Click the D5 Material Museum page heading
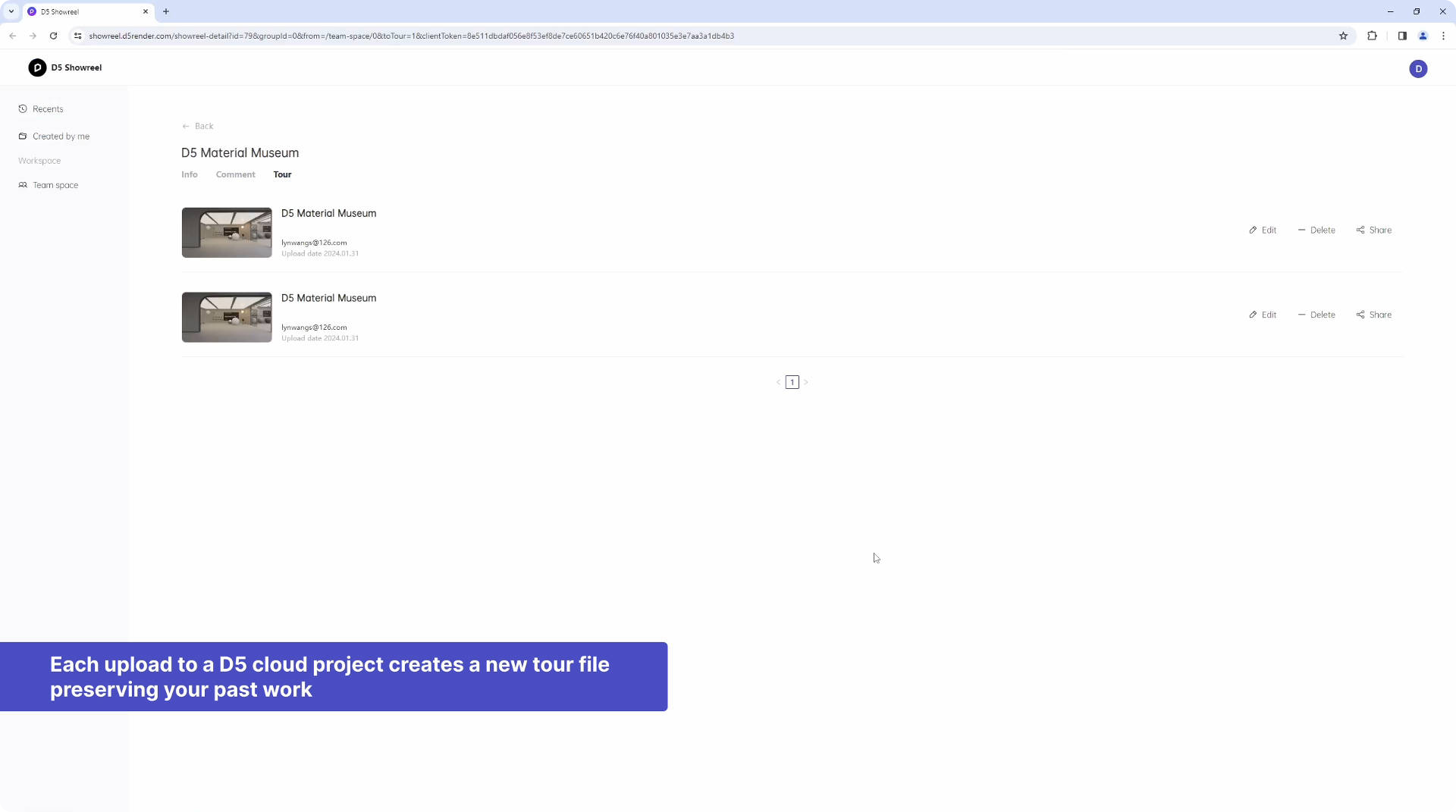This screenshot has width=1456, height=812. [x=240, y=153]
